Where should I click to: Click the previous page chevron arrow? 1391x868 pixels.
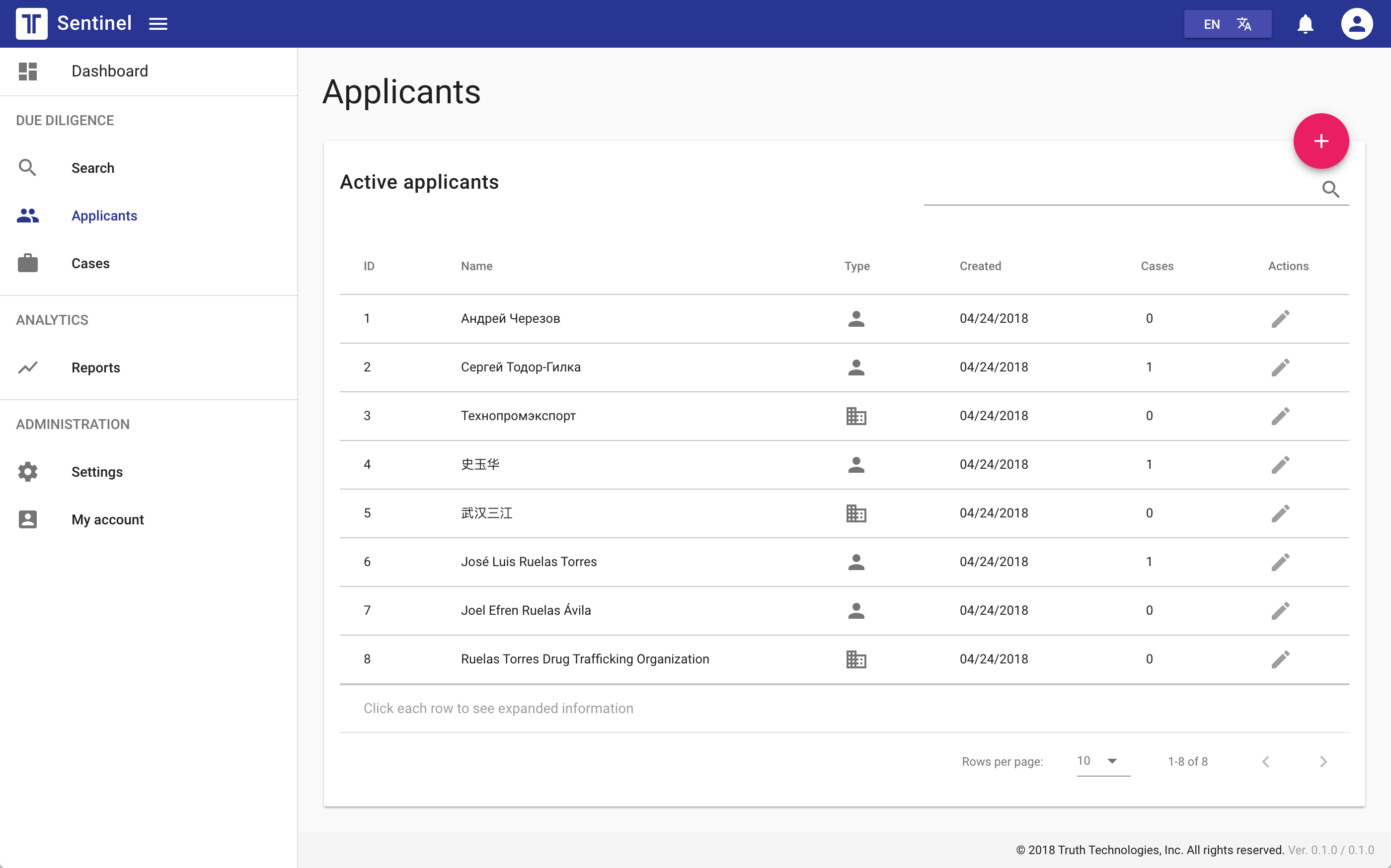click(1266, 762)
